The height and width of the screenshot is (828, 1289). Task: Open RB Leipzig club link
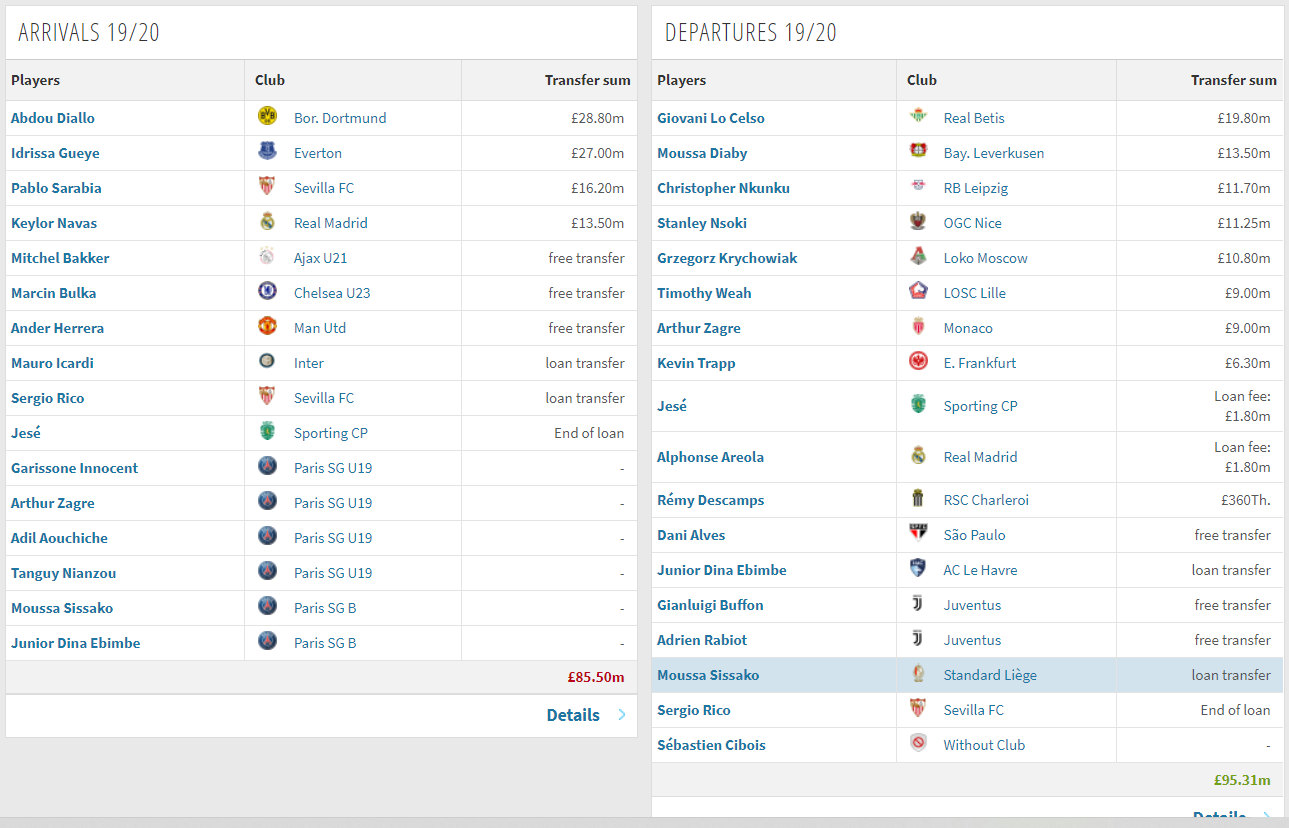click(x=976, y=188)
